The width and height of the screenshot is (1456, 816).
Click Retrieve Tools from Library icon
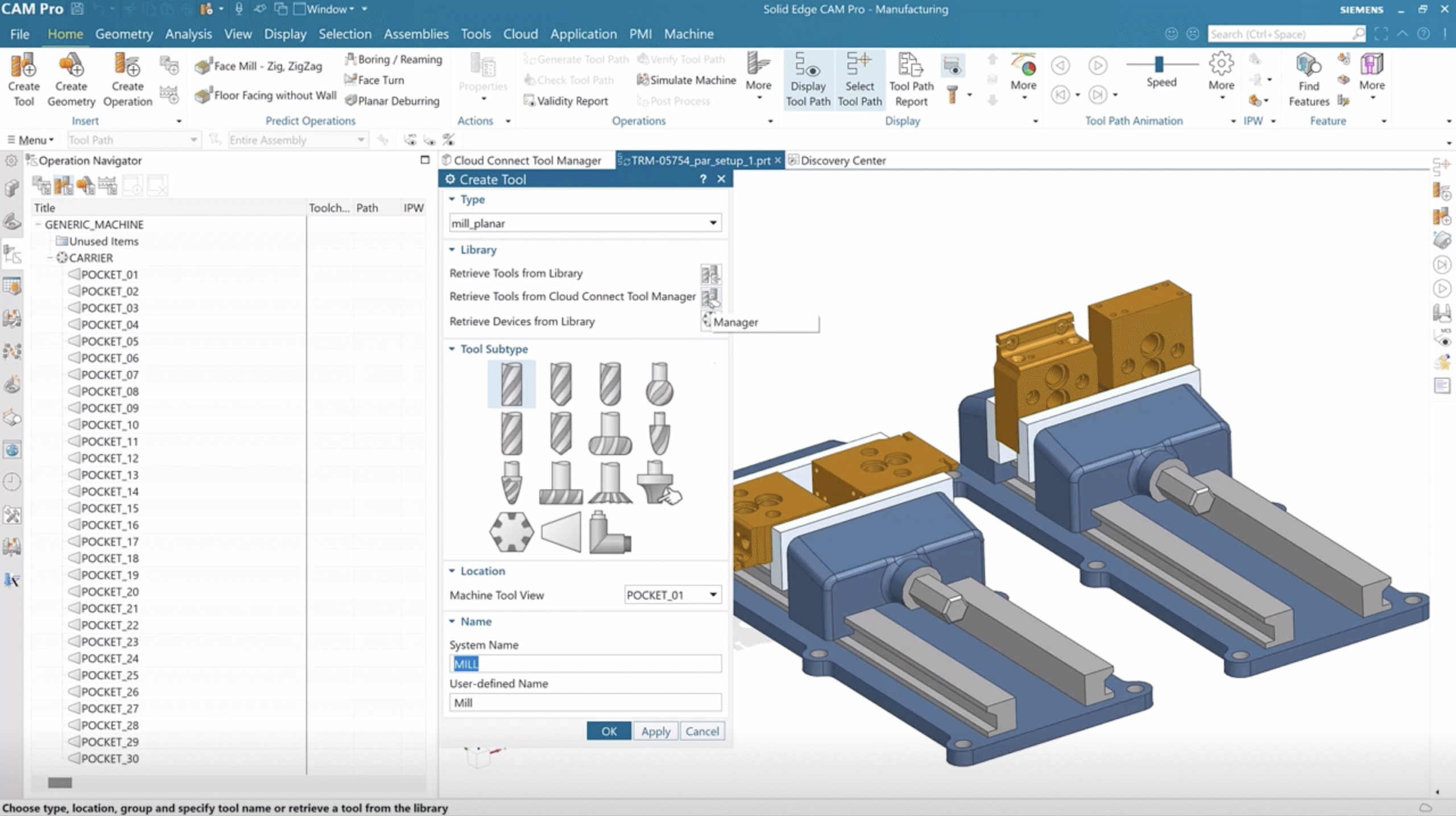712,275
